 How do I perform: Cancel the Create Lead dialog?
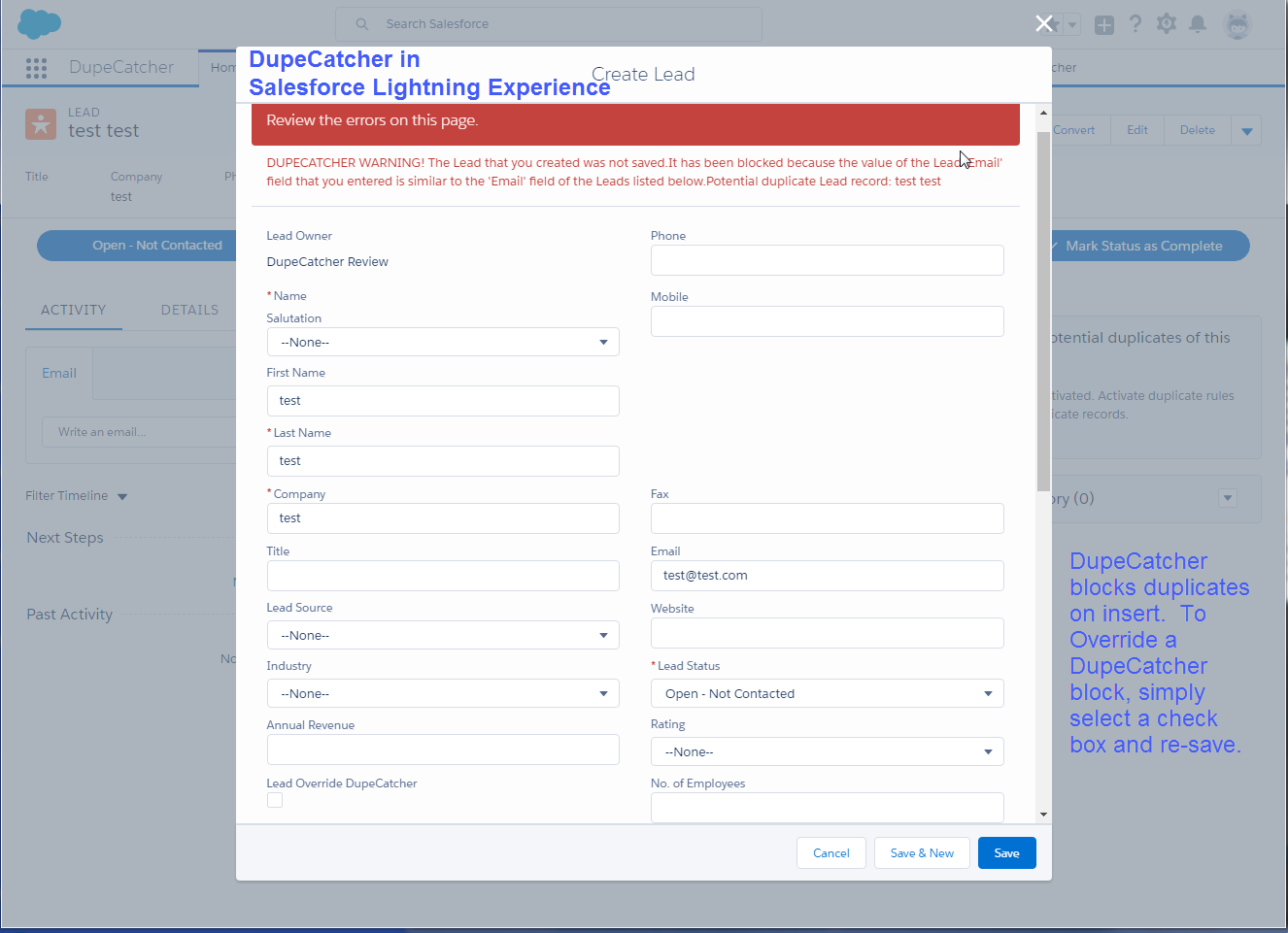[831, 852]
